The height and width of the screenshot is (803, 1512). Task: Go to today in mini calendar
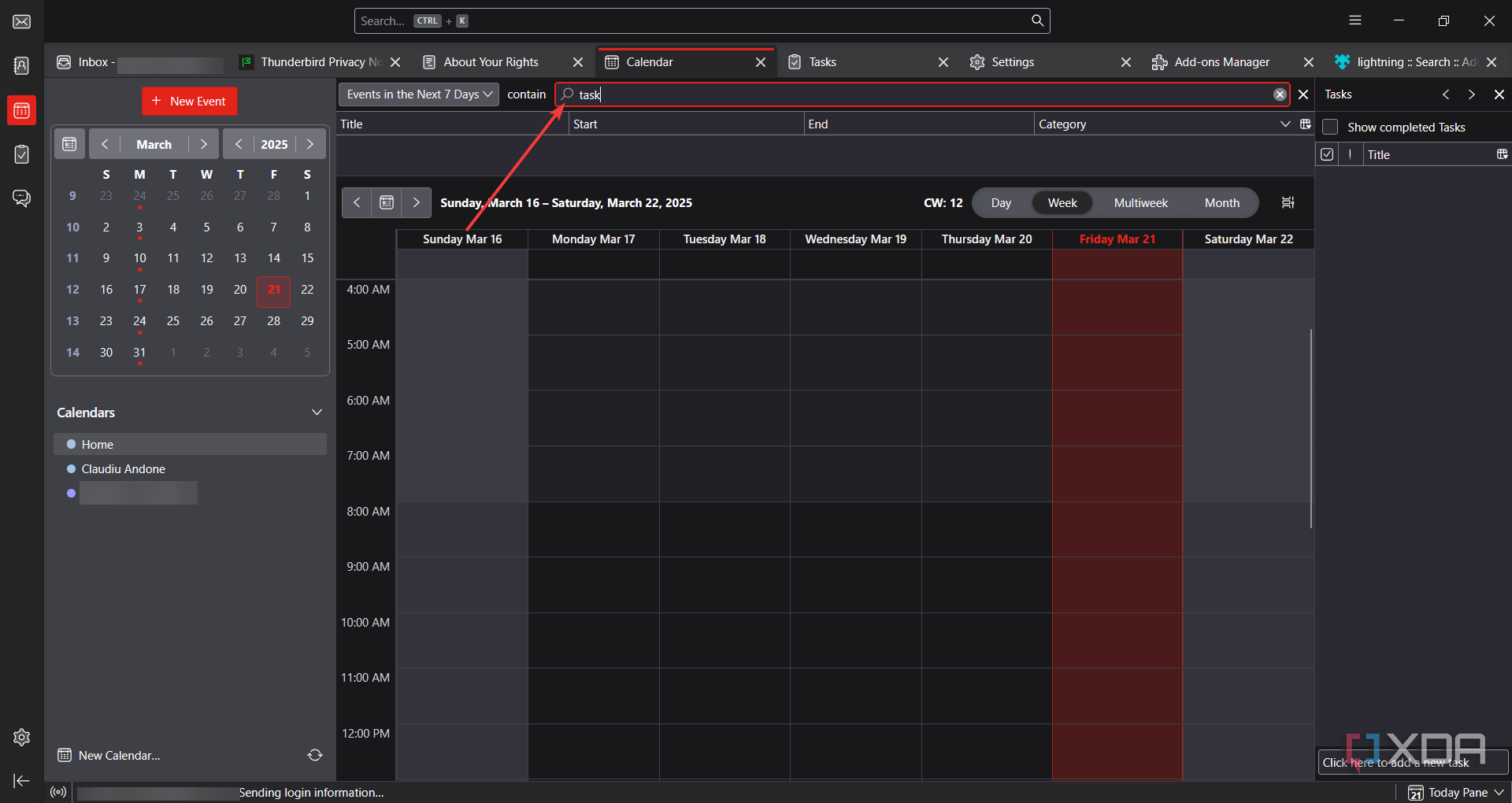pos(69,144)
